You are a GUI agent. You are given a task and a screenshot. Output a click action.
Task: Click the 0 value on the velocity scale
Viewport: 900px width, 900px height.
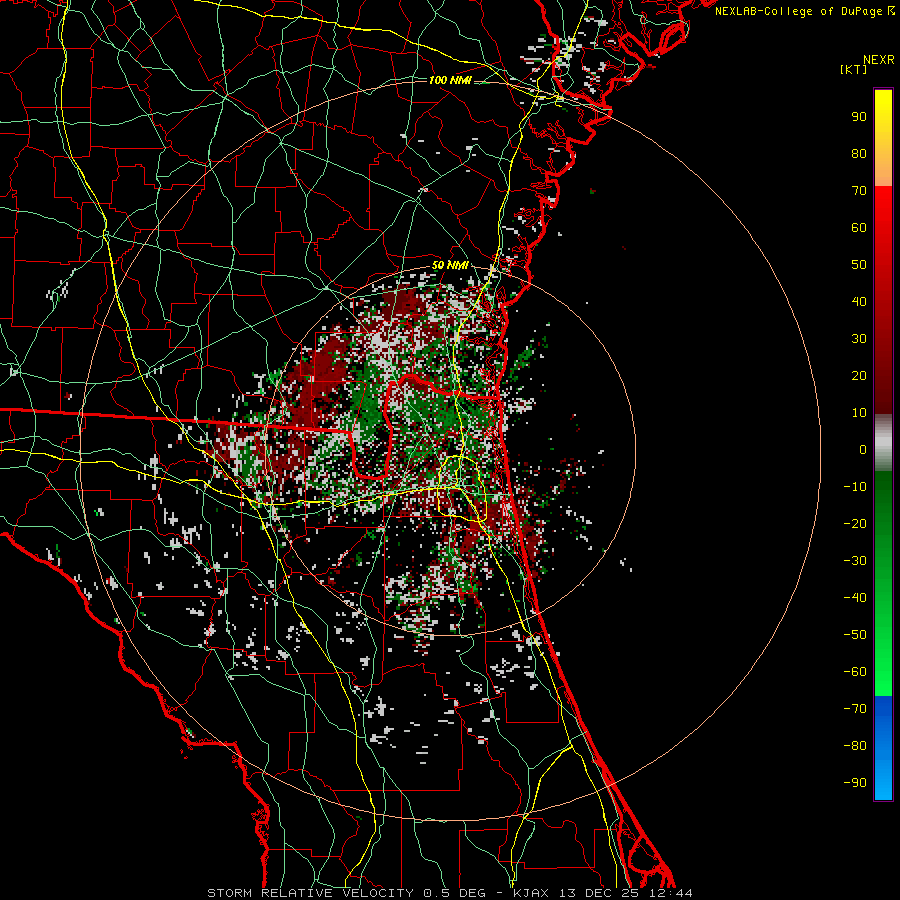[x=863, y=450]
